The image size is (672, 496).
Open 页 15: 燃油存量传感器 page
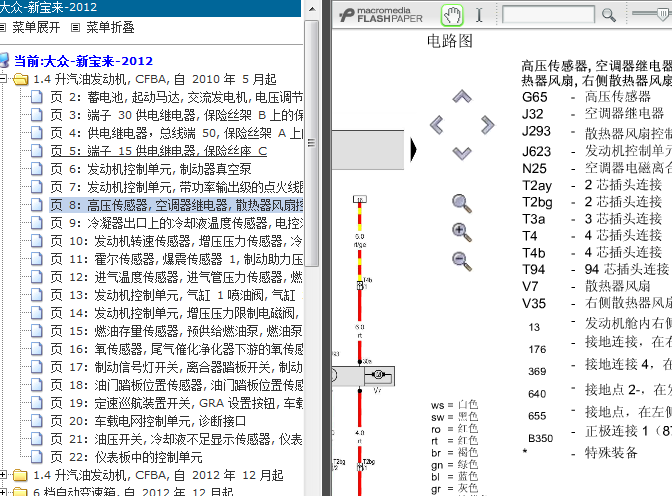pyautogui.click(x=177, y=331)
